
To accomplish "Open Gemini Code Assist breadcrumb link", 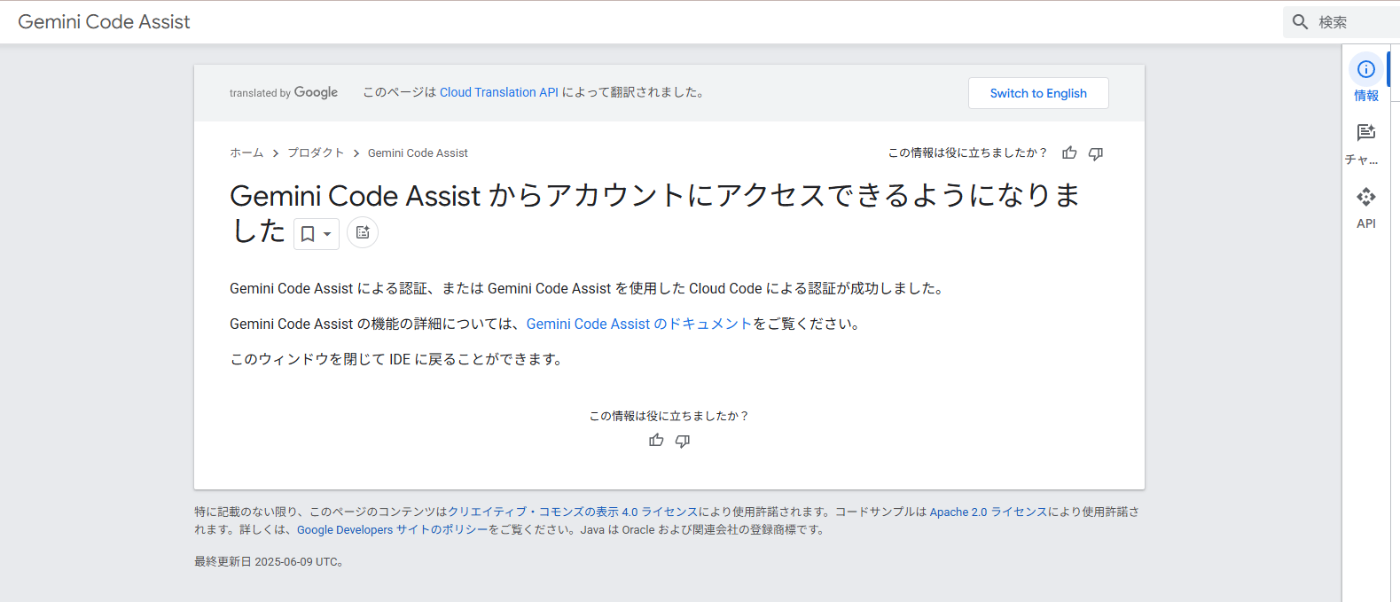I will (418, 153).
